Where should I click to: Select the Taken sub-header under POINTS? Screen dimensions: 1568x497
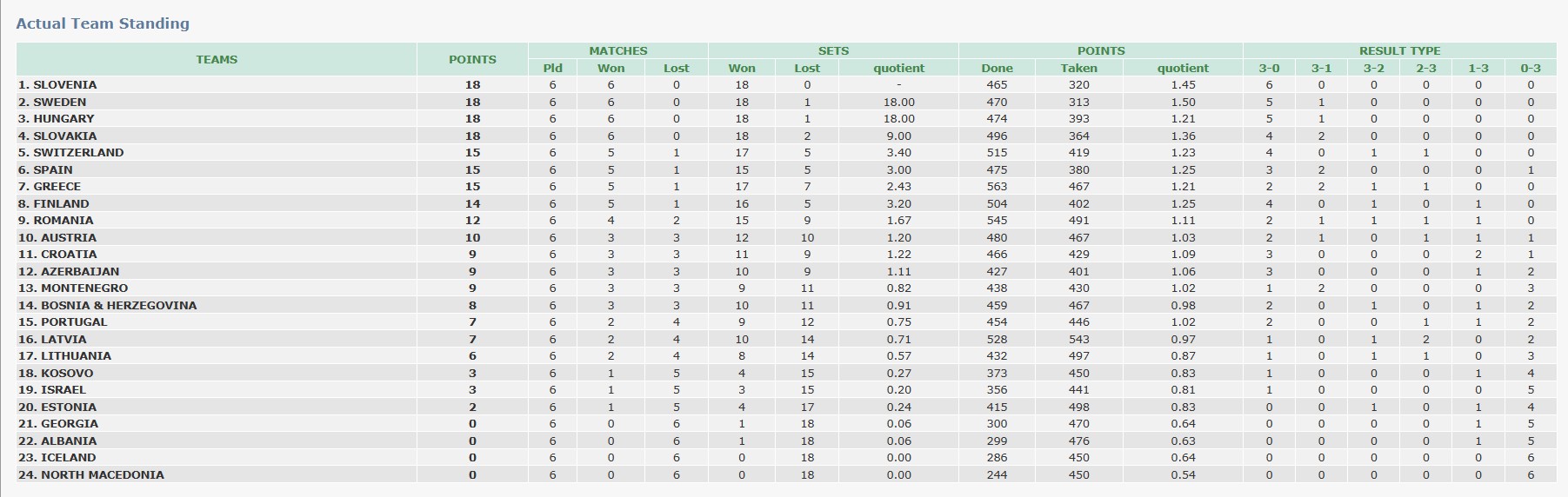pos(1078,68)
